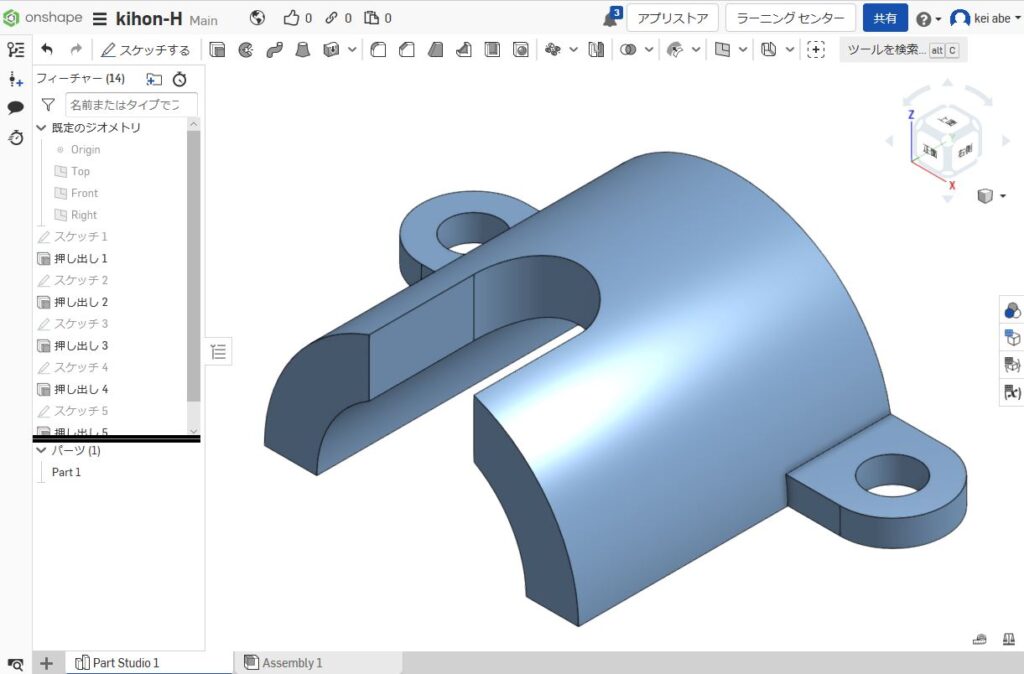Screen dimensions: 1024x674
Task: Open versions and history in left sidebar
Action: (16, 137)
